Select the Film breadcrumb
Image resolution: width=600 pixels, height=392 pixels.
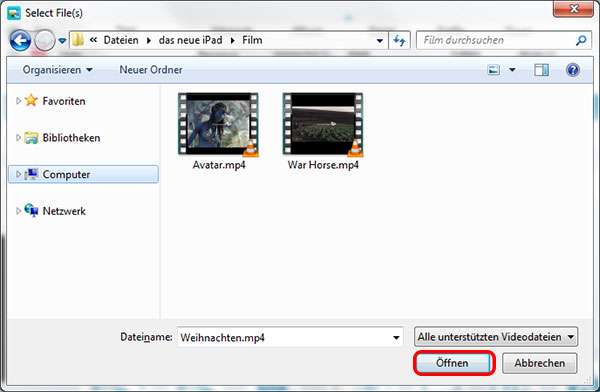point(252,40)
